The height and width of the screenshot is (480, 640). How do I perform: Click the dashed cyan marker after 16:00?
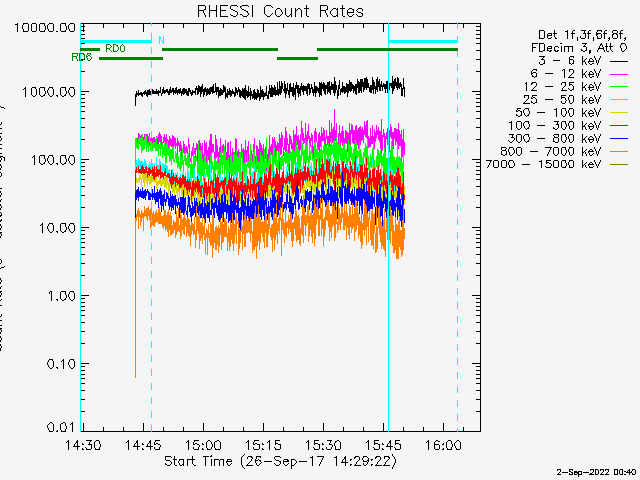click(457, 227)
